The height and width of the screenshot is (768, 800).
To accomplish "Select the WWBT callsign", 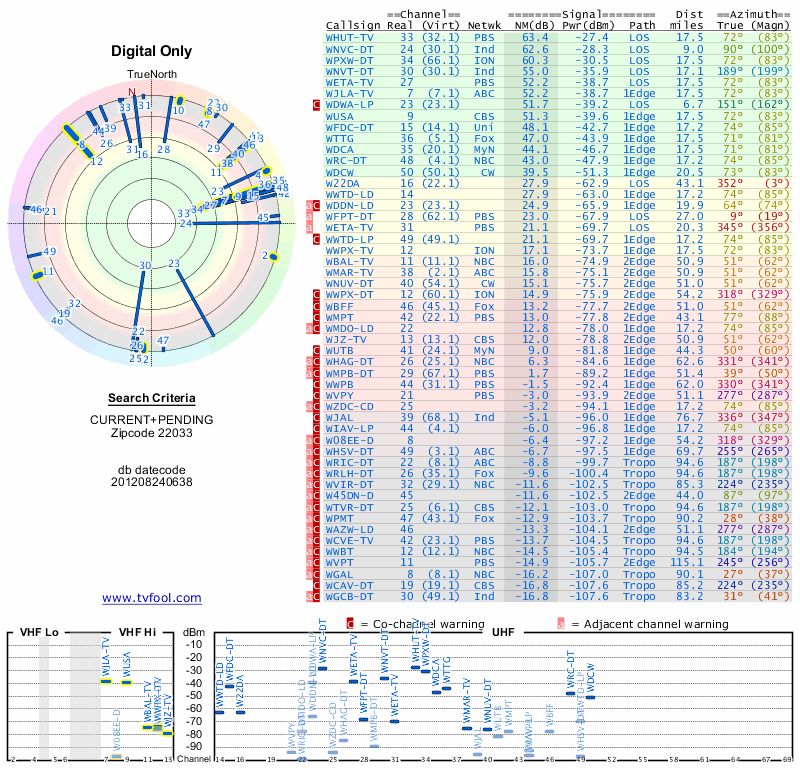I will point(339,552).
